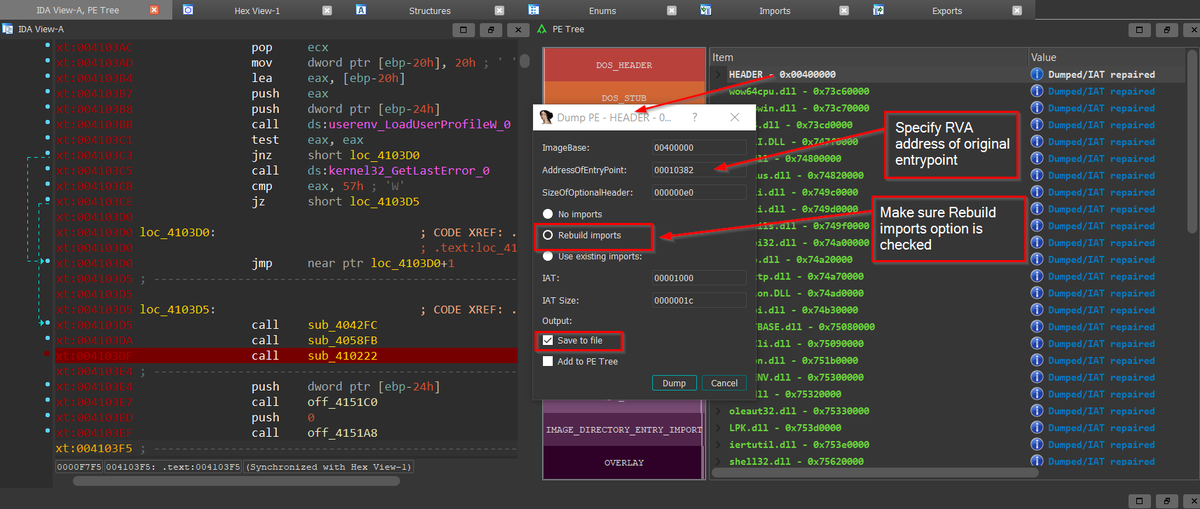
Task: Click the info icon in the oleaut32.dll row
Action: [x=1038, y=411]
